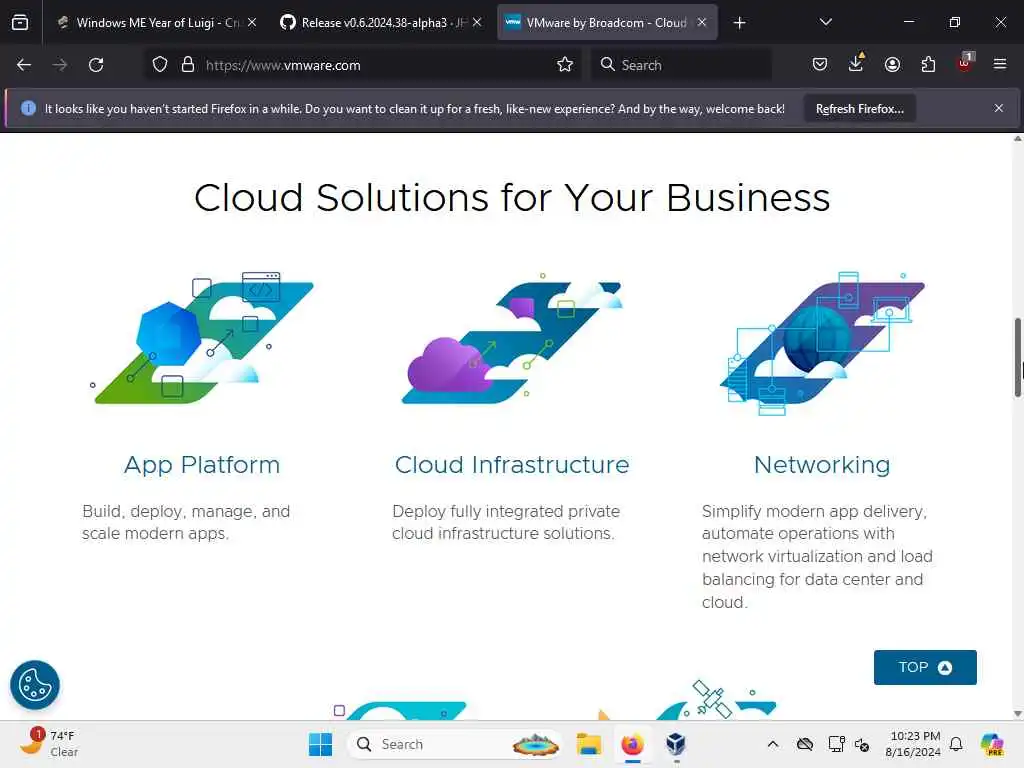This screenshot has width=1024, height=768.
Task: Open the Windows Start menu
Action: tap(320, 744)
